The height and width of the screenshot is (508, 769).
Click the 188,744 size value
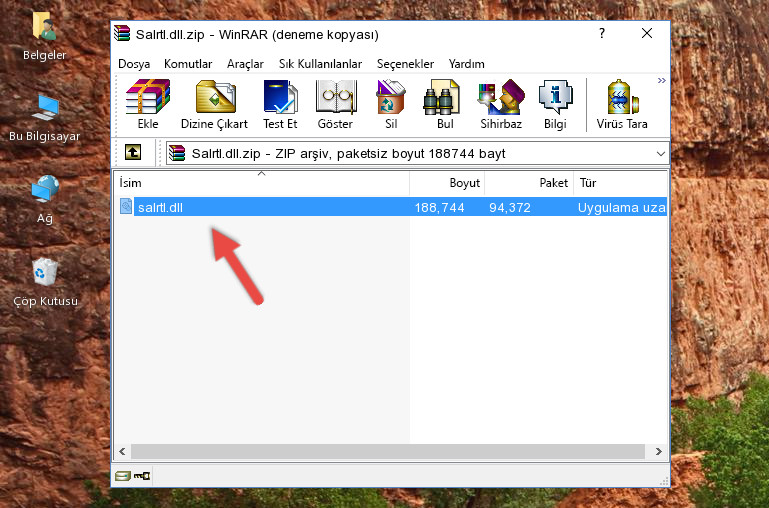(x=439, y=207)
